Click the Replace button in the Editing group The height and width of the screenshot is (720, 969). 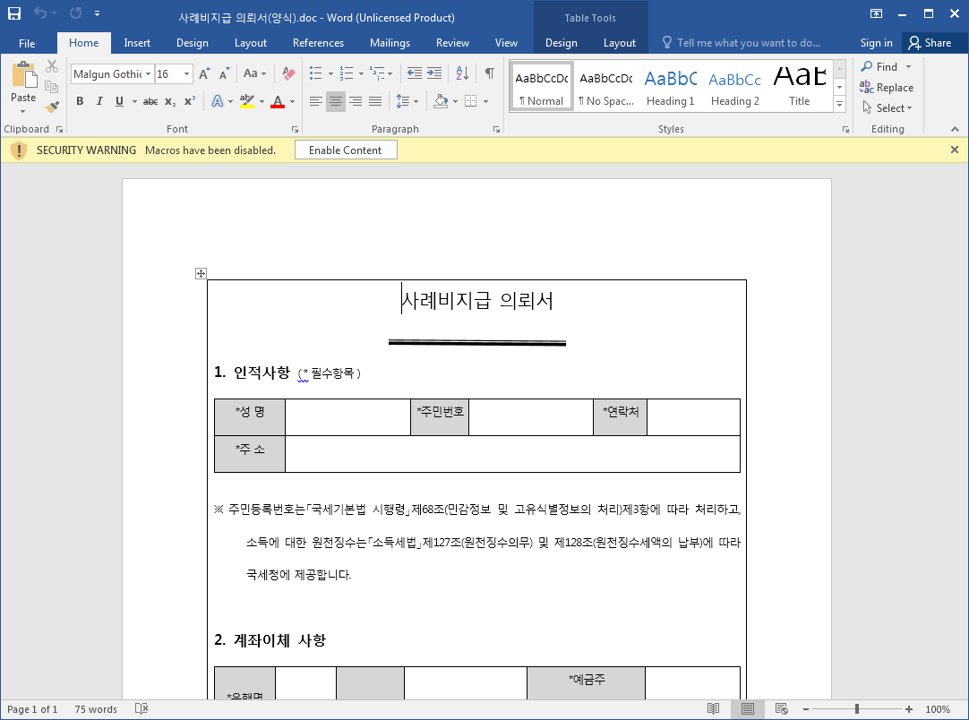coord(887,88)
